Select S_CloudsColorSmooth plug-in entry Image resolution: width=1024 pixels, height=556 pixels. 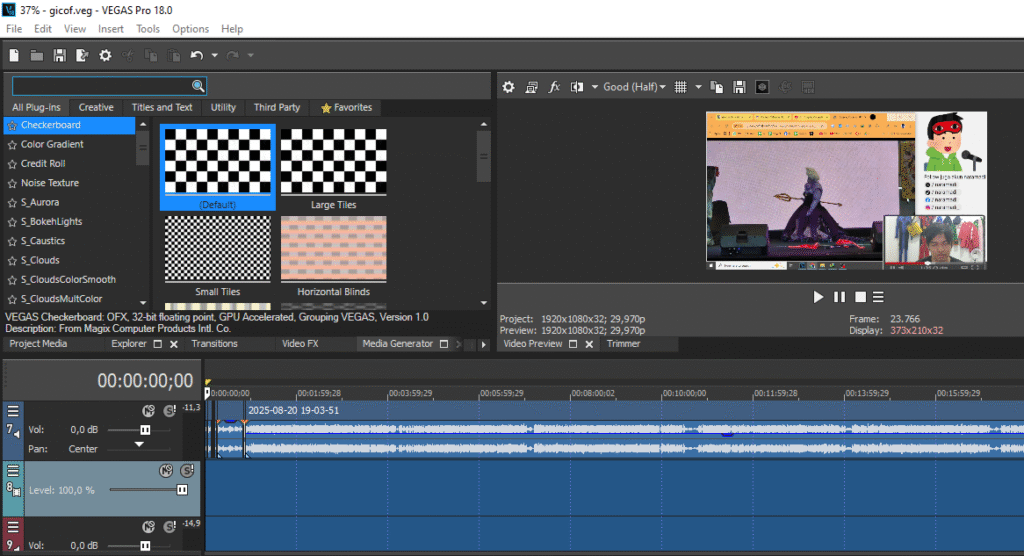click(x=68, y=279)
